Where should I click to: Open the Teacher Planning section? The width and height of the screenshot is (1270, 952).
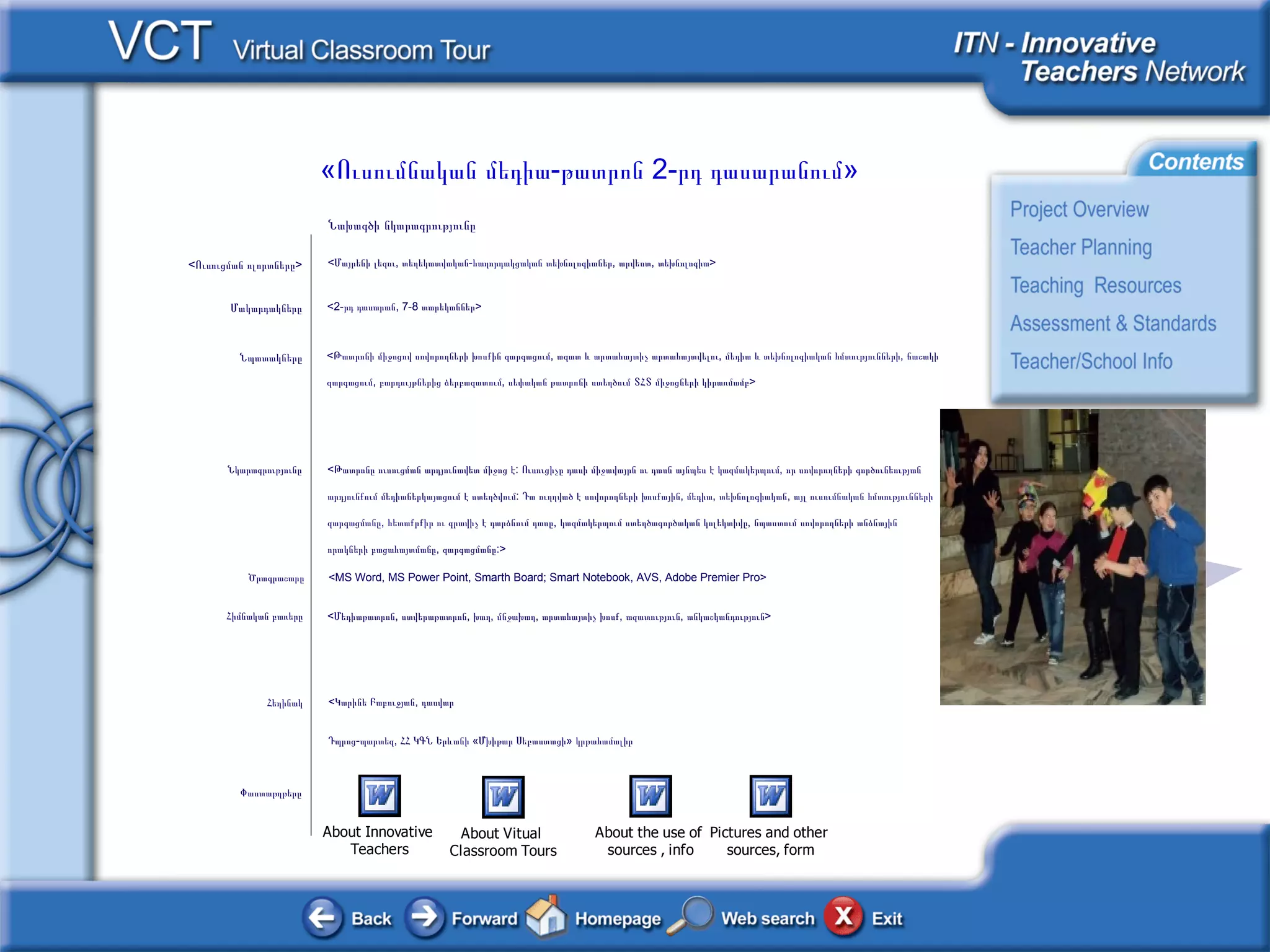pyautogui.click(x=1081, y=247)
